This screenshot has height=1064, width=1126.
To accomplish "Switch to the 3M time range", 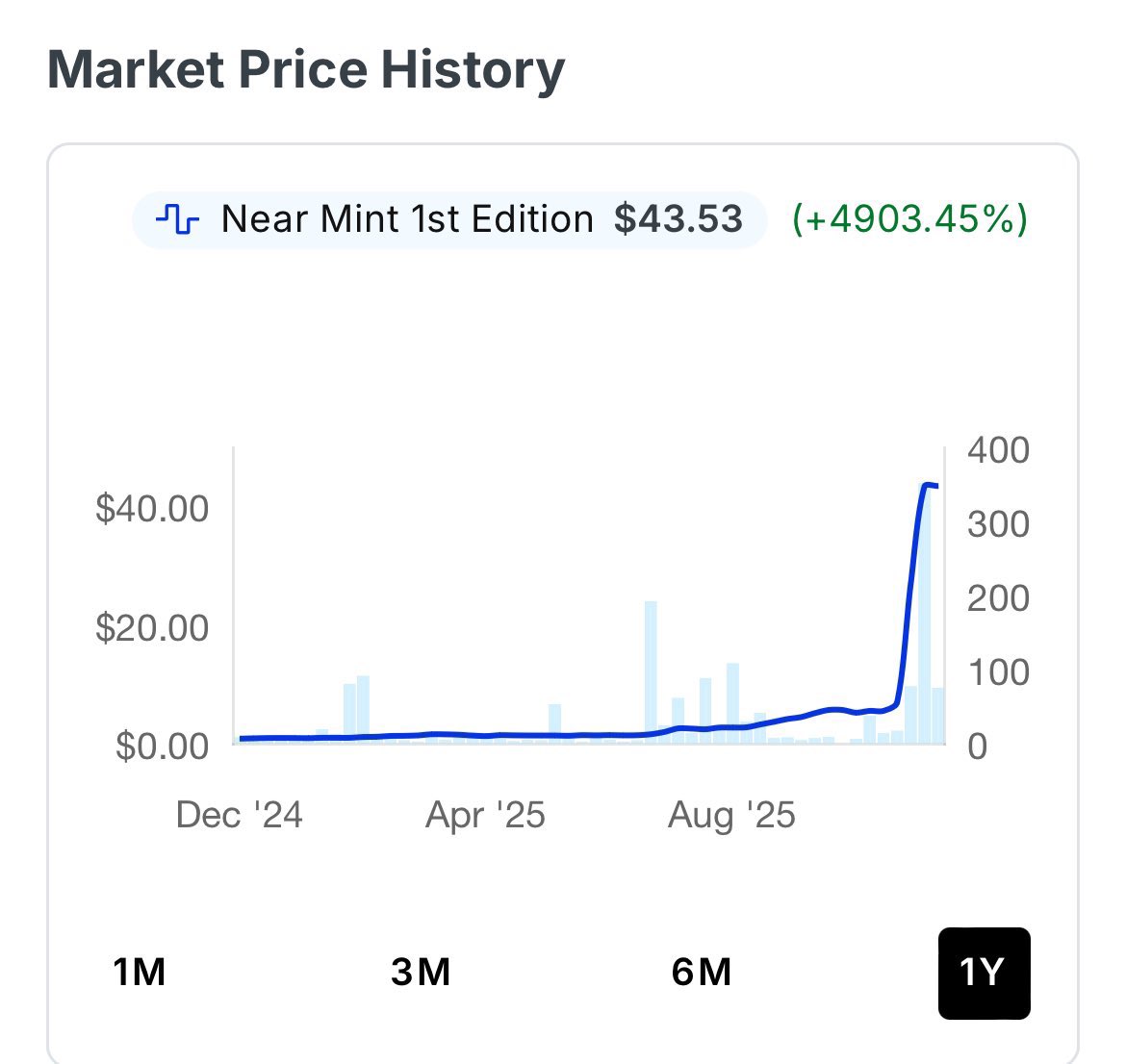I will [x=421, y=973].
